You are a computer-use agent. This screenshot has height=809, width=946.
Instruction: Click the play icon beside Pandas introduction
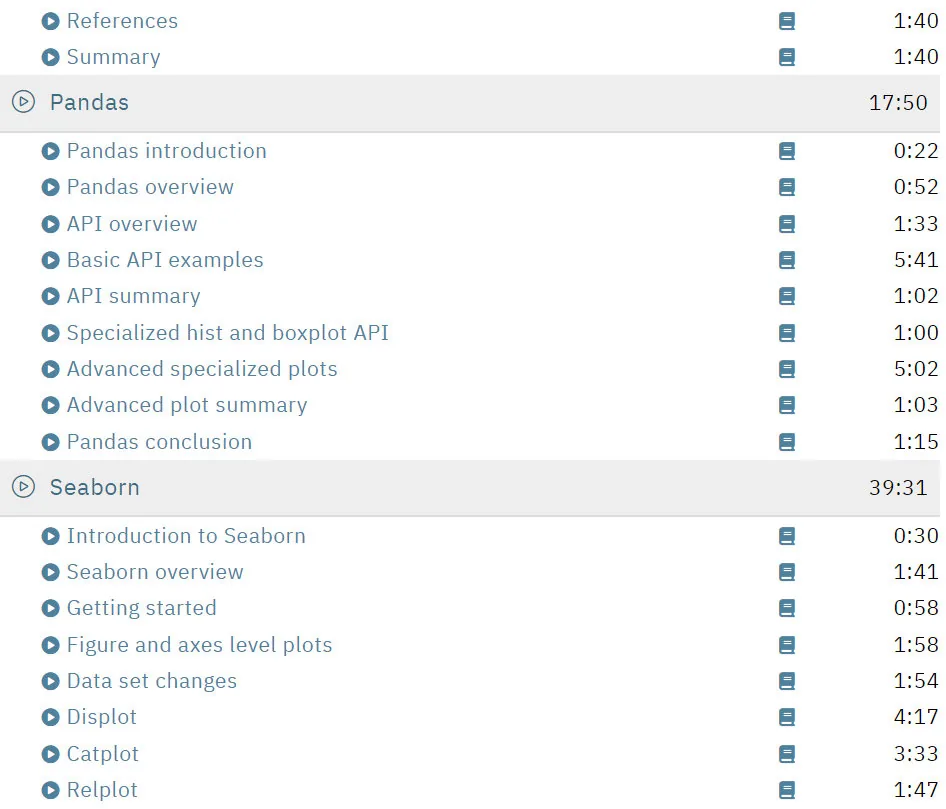[51, 151]
